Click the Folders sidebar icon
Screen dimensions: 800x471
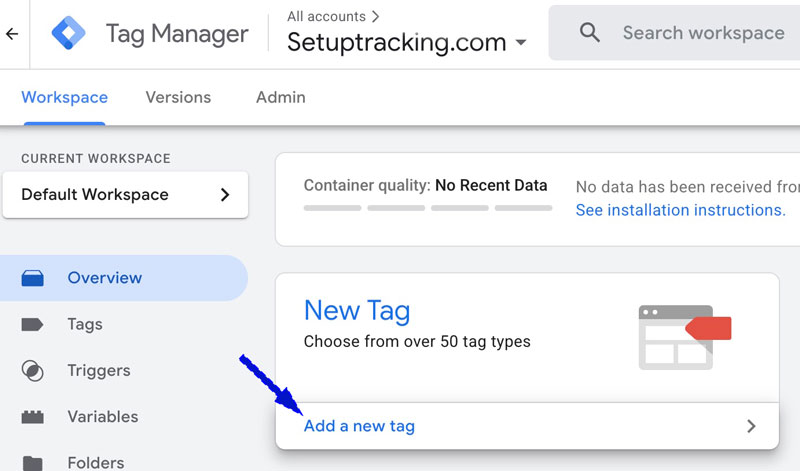pyautogui.click(x=33, y=463)
